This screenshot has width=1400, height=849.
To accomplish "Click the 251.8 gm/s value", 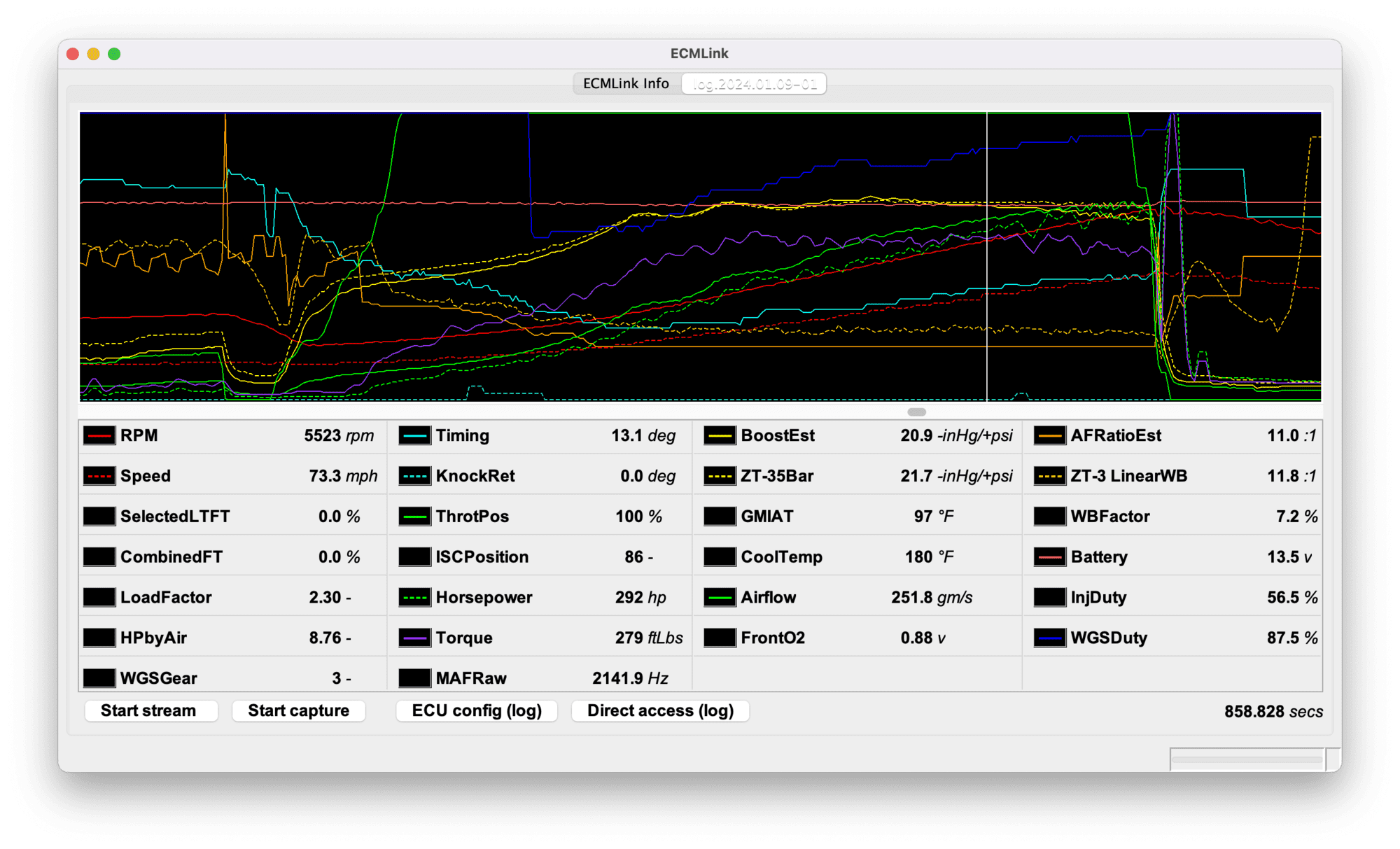I will tap(932, 597).
